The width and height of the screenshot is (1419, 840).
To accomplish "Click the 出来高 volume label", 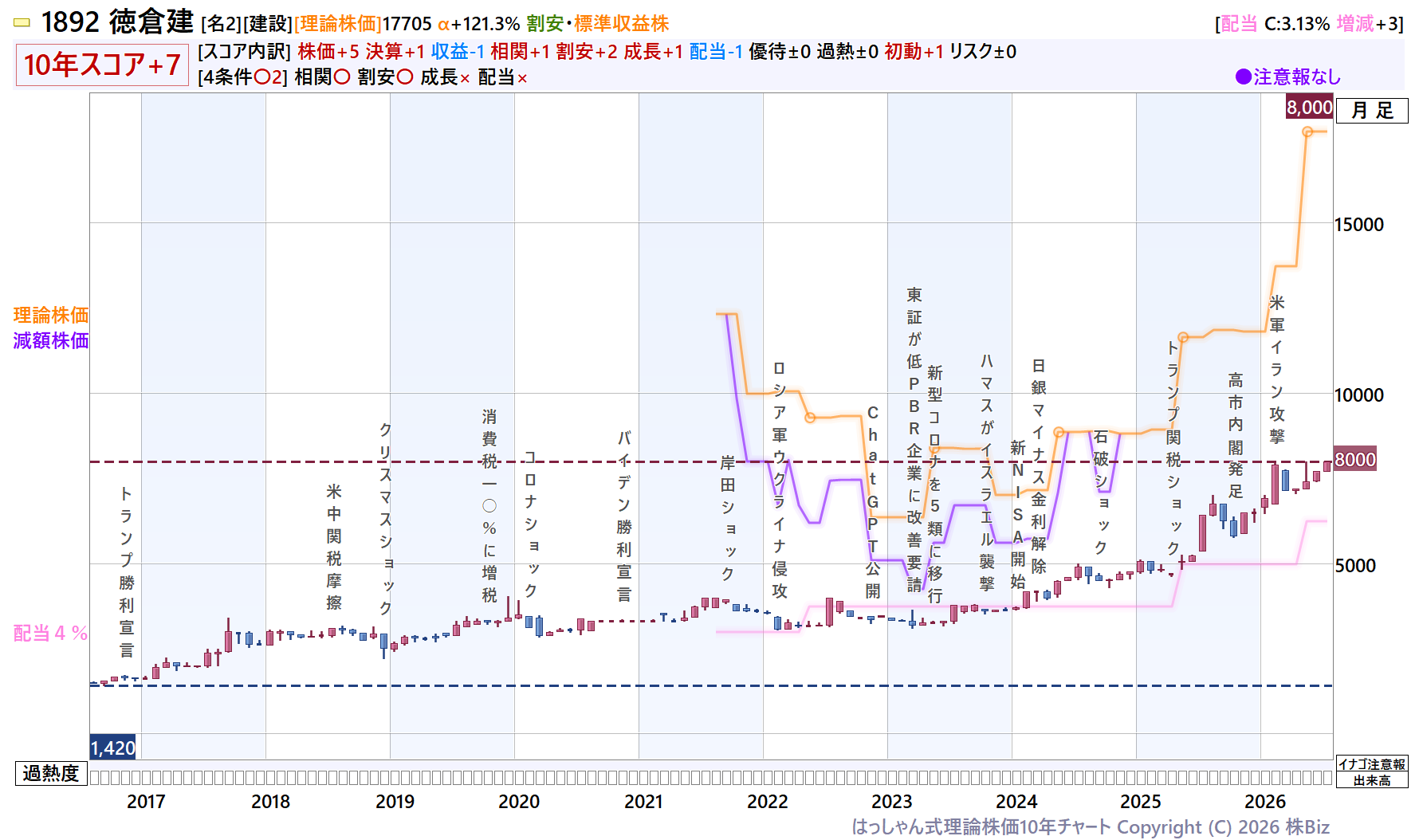I will (1372, 780).
